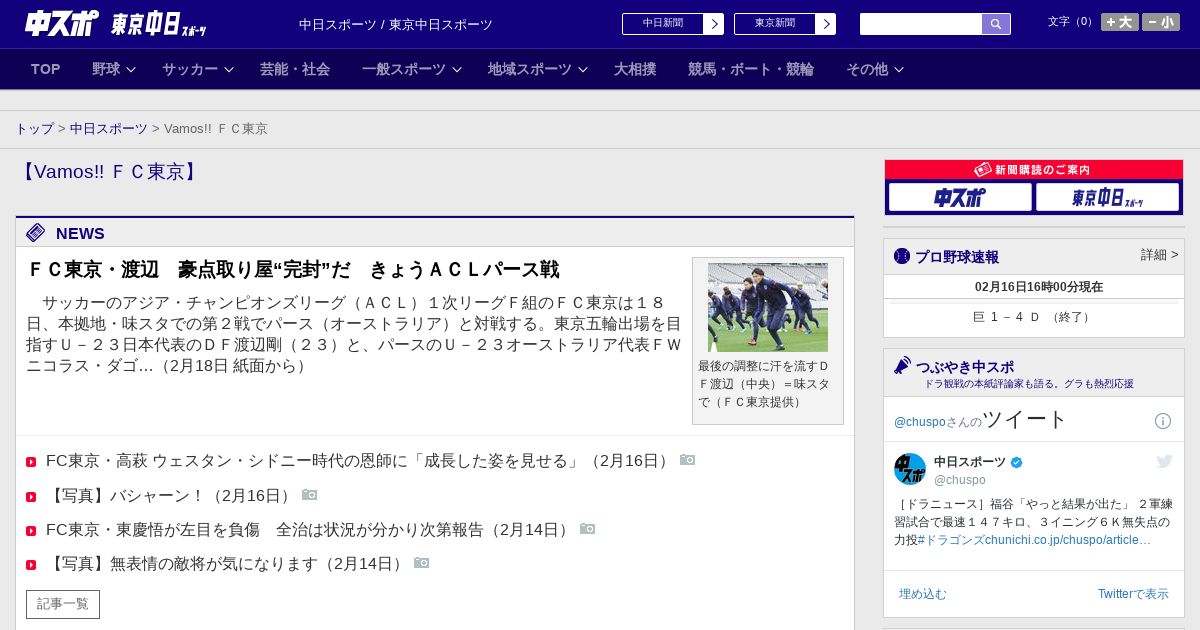Click 記事一覧 button
Image resolution: width=1200 pixels, height=630 pixels.
(63, 604)
